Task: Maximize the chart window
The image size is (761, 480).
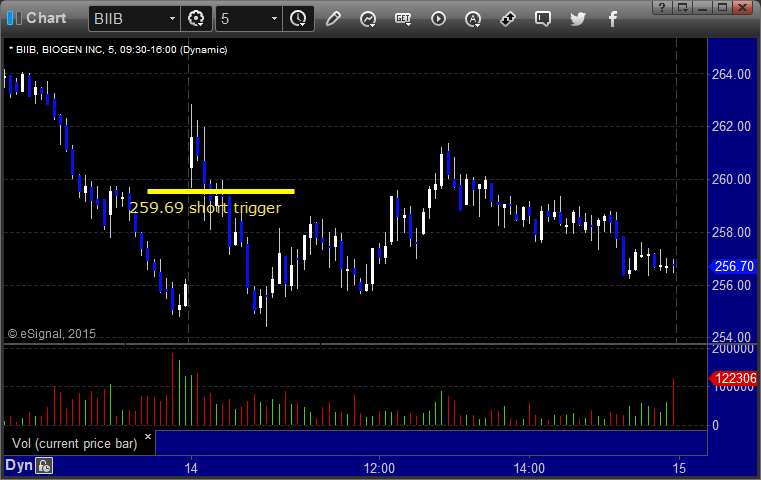Action: click(722, 7)
